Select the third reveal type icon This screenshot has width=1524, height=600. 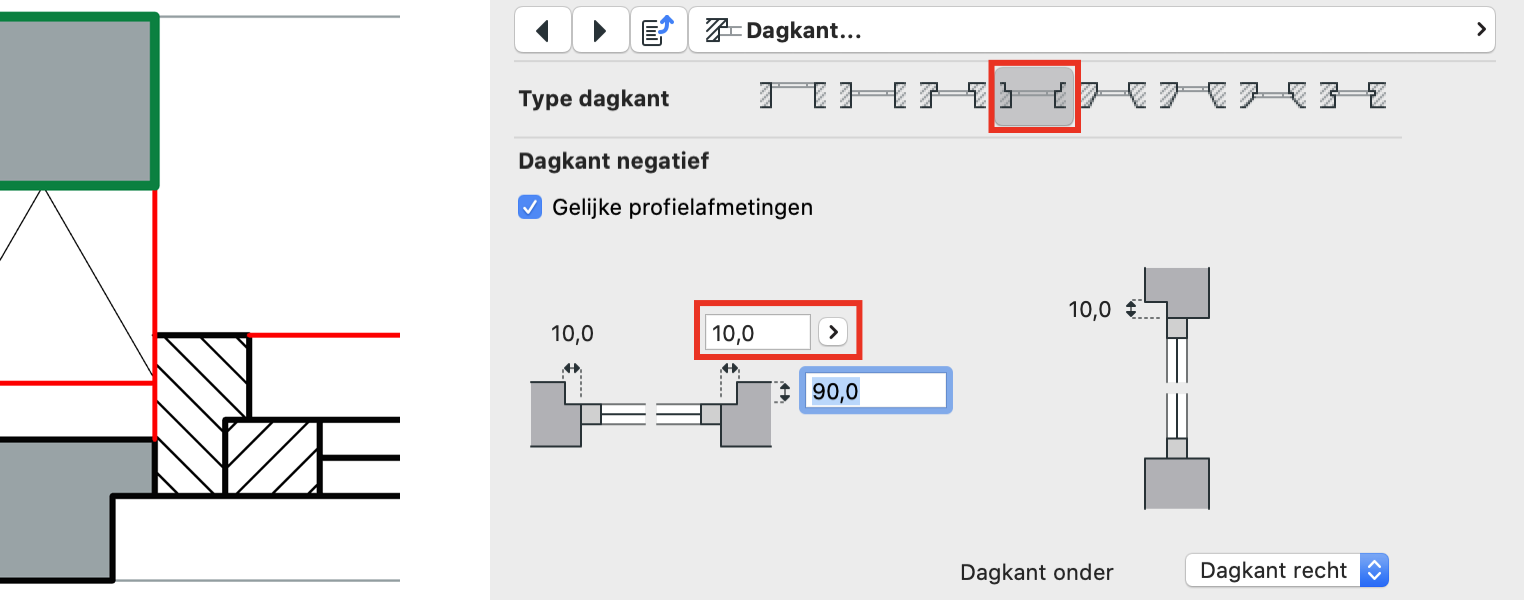click(x=952, y=96)
